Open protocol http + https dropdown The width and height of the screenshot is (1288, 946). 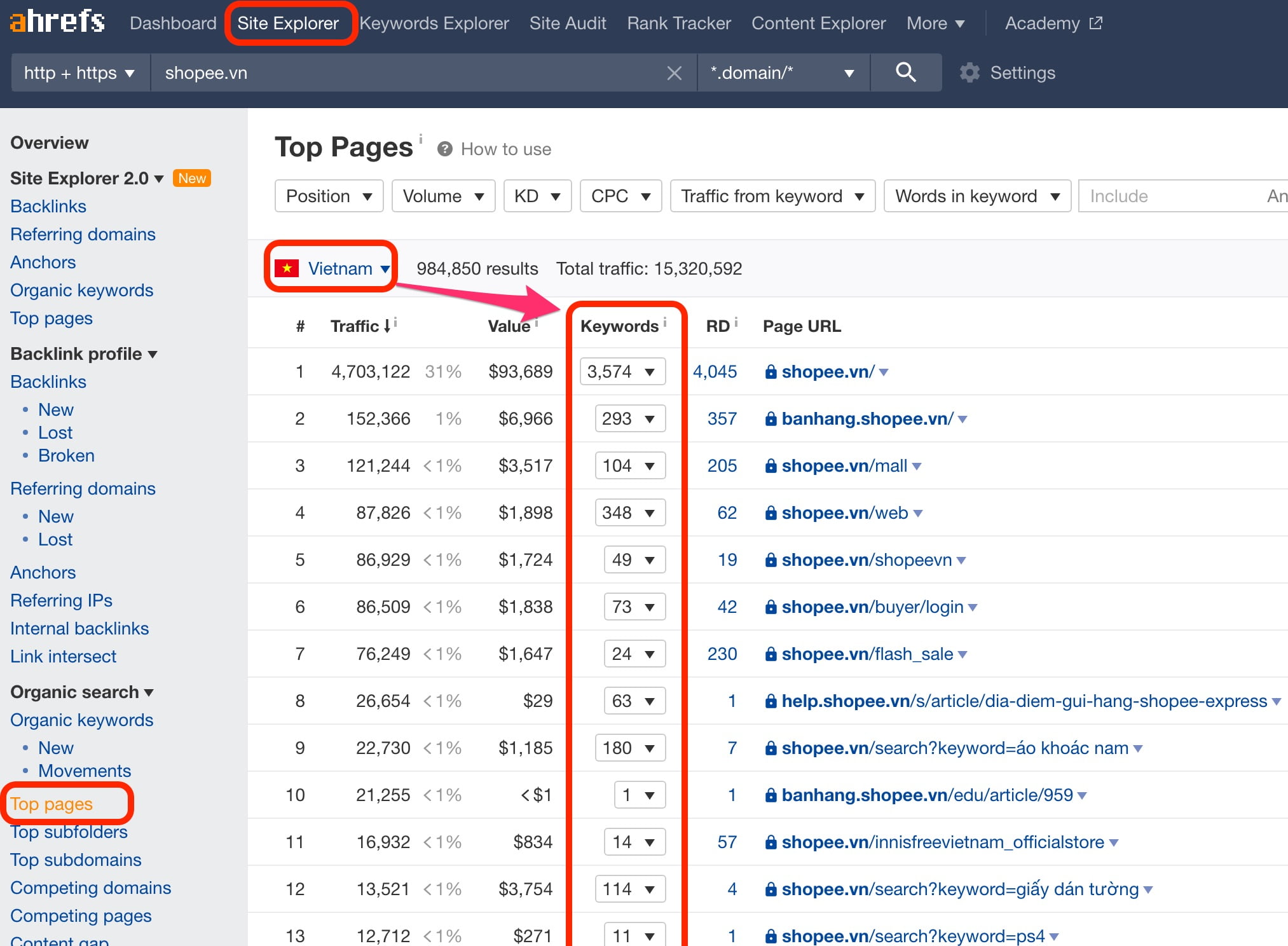tap(80, 72)
